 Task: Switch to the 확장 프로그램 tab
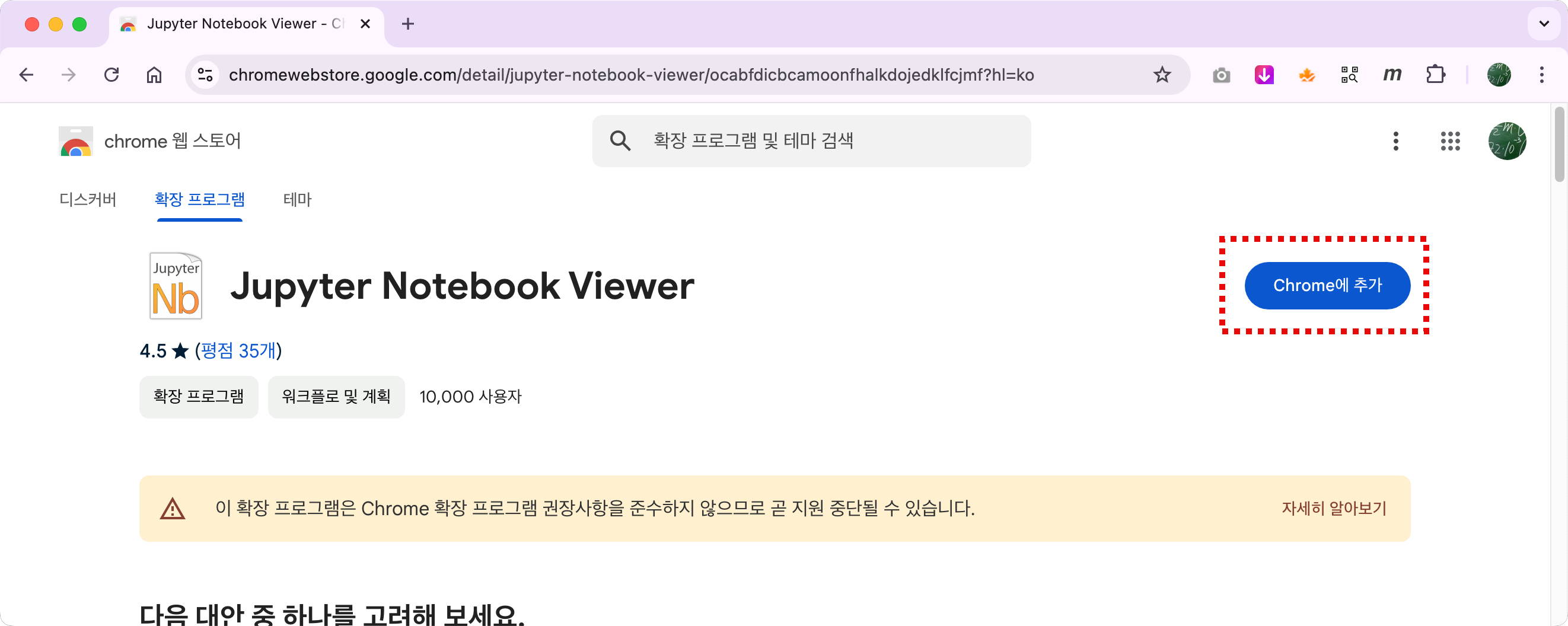[200, 200]
